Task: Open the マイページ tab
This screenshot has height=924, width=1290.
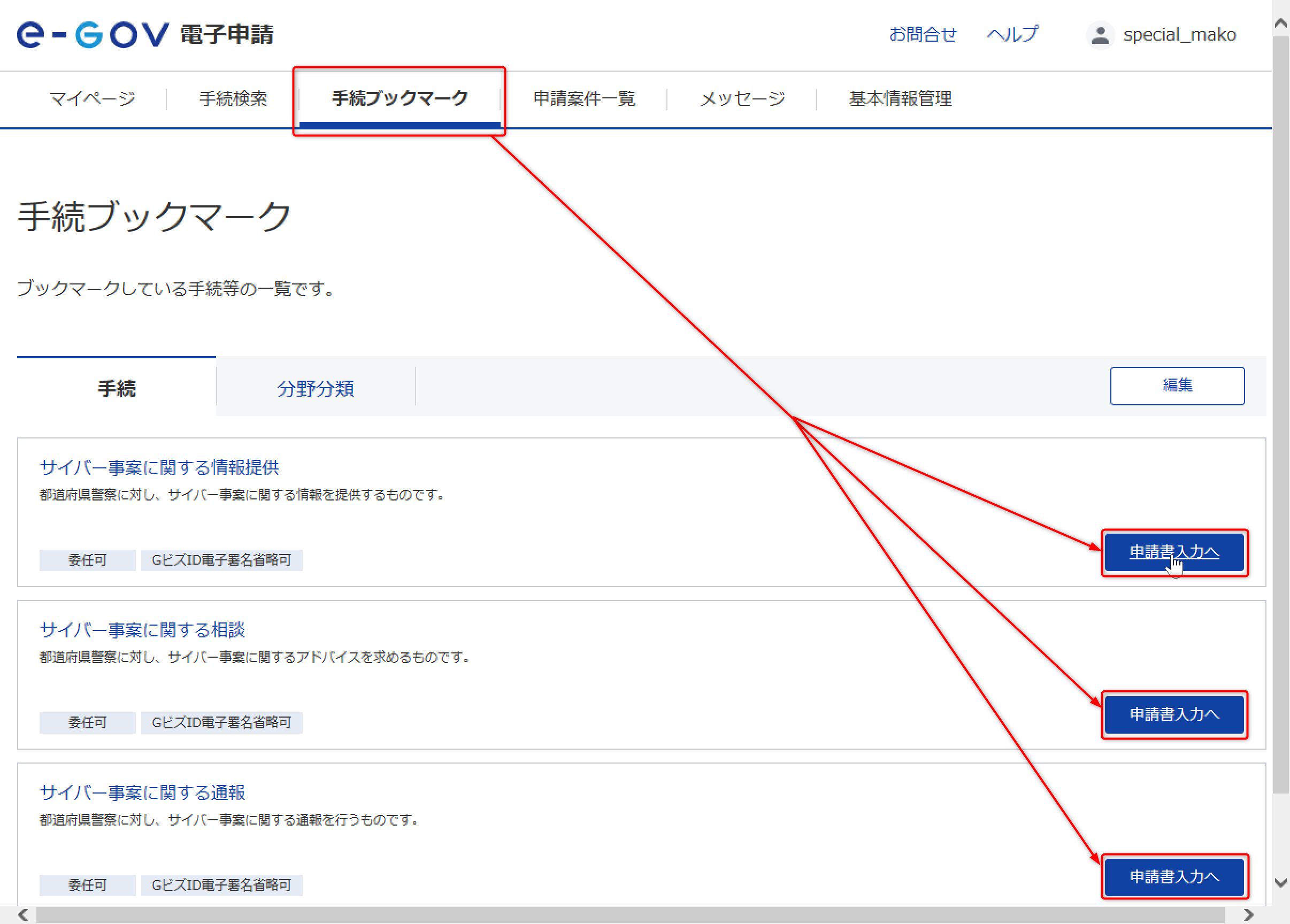Action: (92, 98)
